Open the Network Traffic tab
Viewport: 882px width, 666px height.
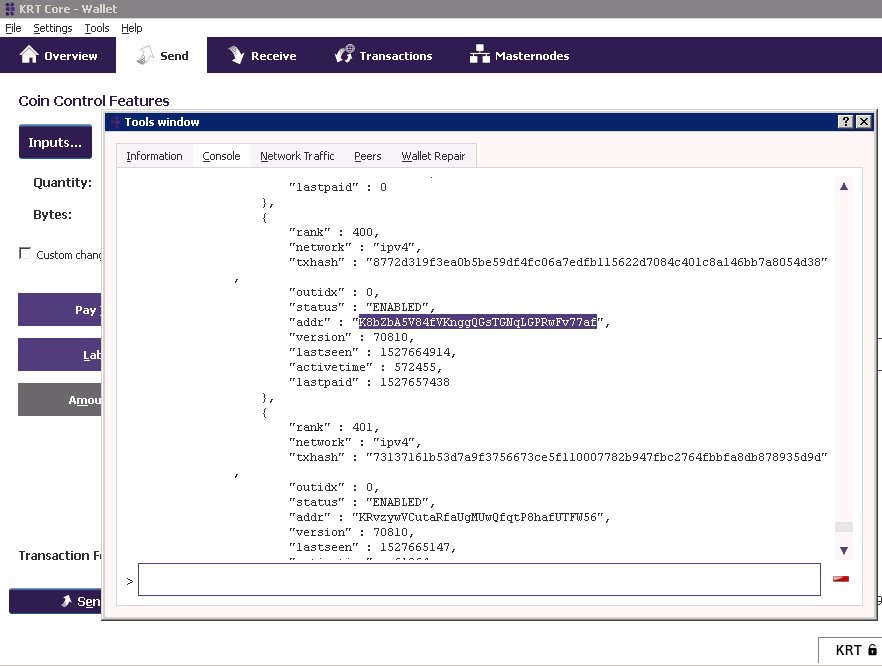tap(297, 156)
